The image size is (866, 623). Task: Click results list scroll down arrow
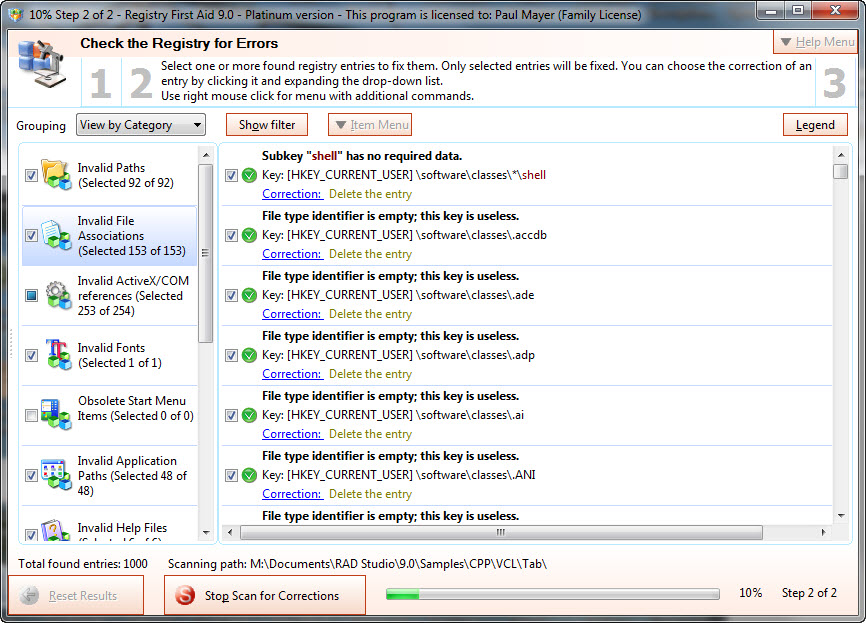click(x=841, y=516)
